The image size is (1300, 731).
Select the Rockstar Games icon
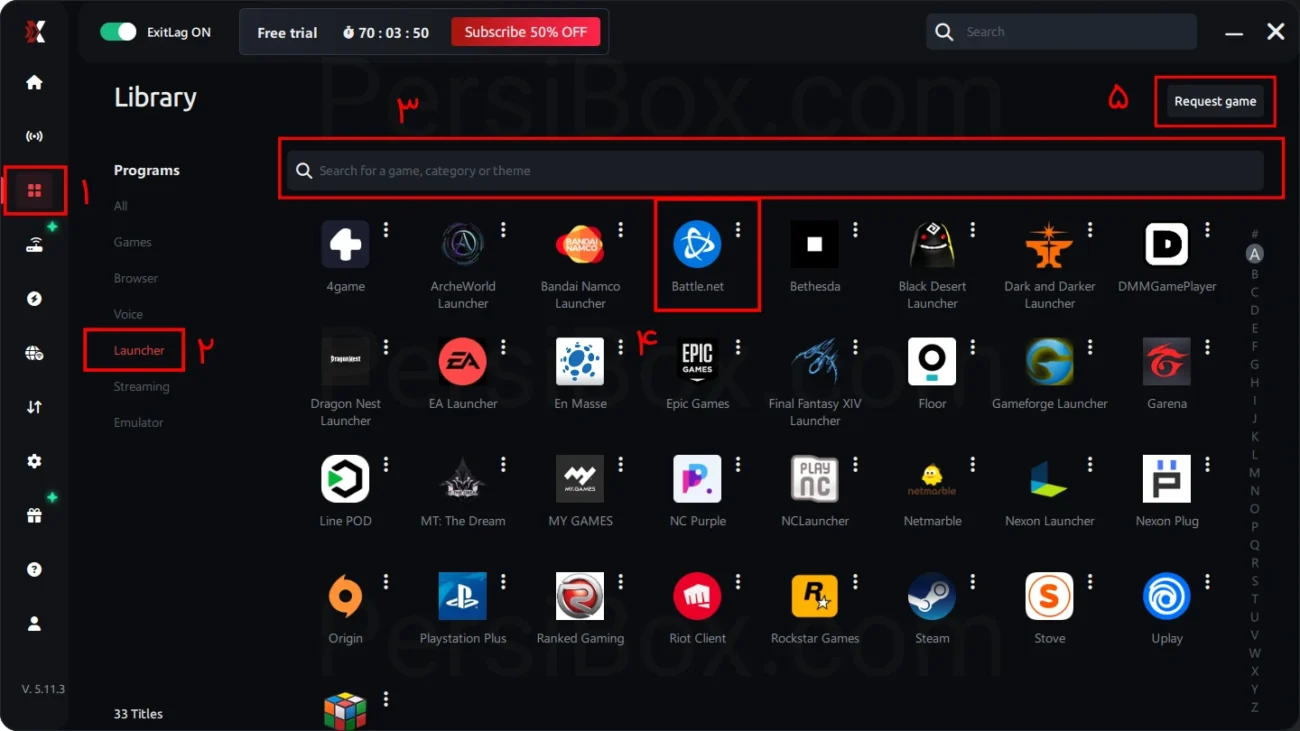(x=815, y=596)
